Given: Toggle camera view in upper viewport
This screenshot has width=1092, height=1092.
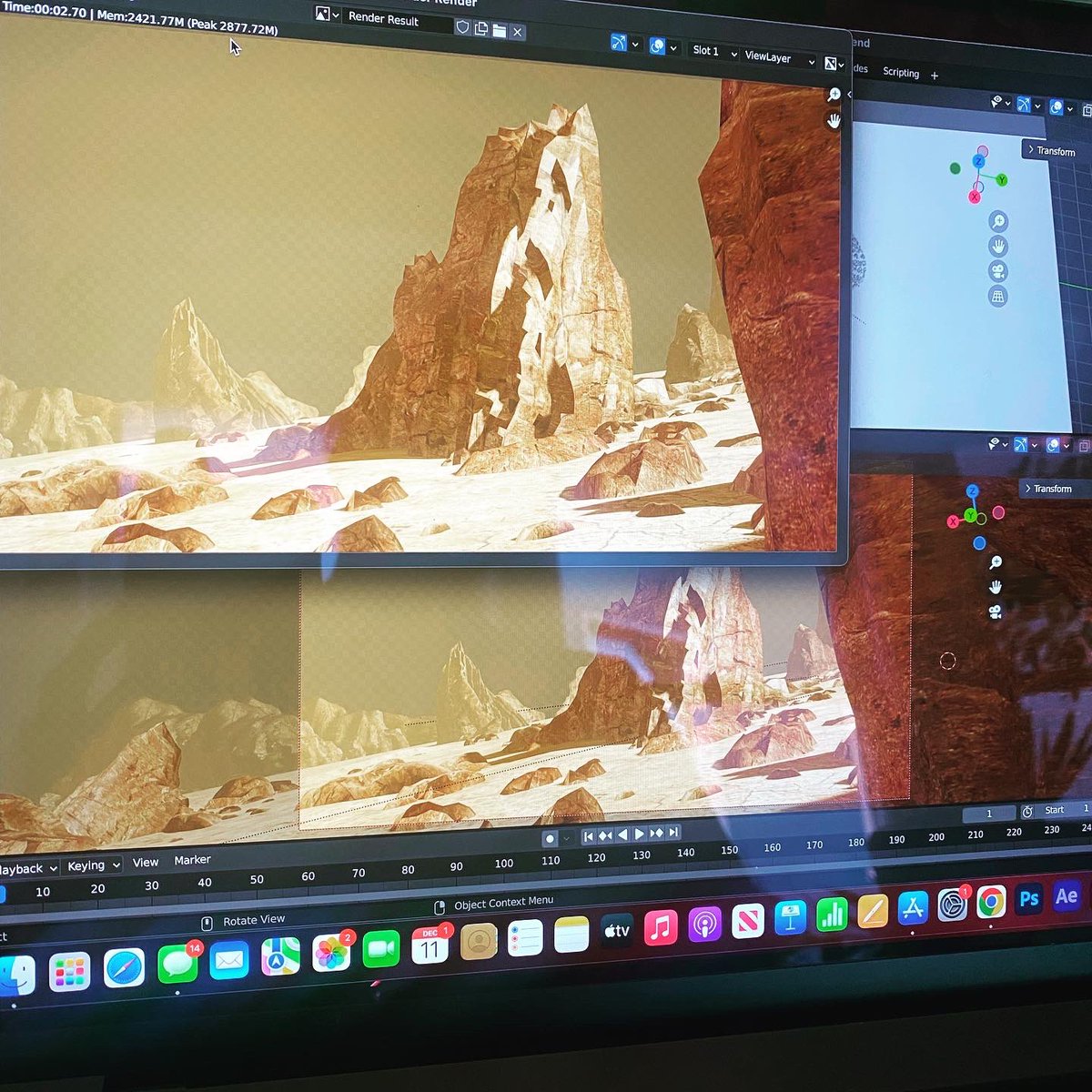Looking at the screenshot, I should [997, 271].
